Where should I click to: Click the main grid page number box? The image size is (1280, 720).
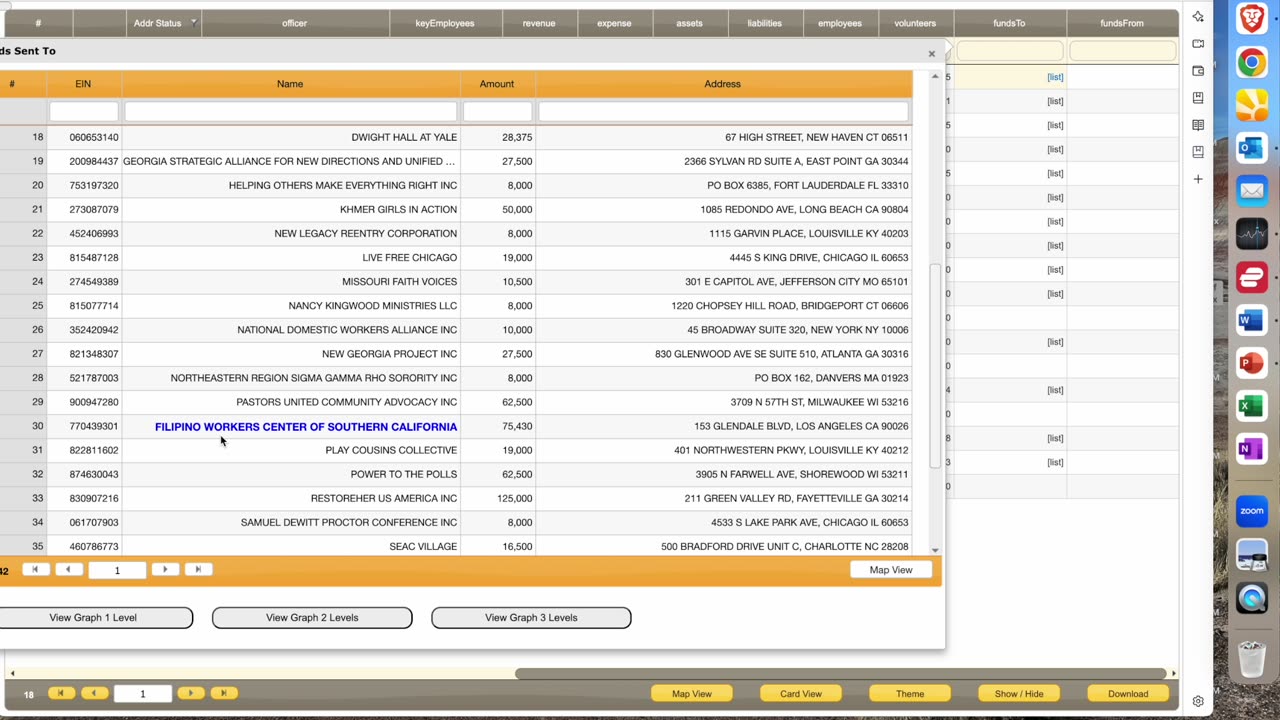point(142,694)
